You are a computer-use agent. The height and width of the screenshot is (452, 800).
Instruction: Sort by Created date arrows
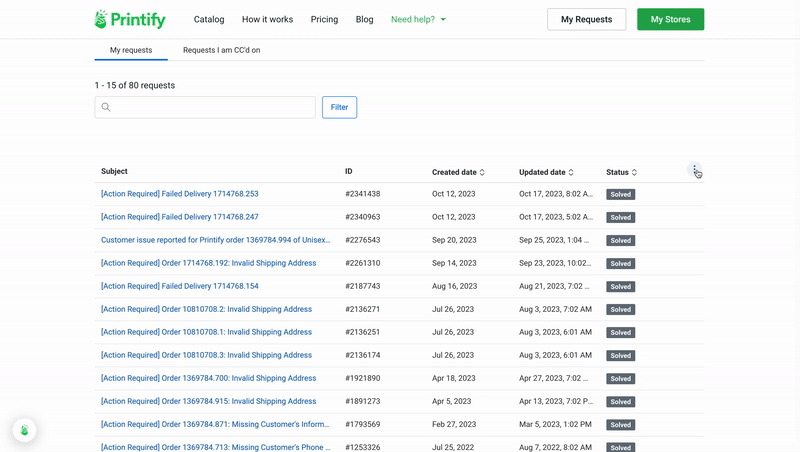tap(482, 172)
